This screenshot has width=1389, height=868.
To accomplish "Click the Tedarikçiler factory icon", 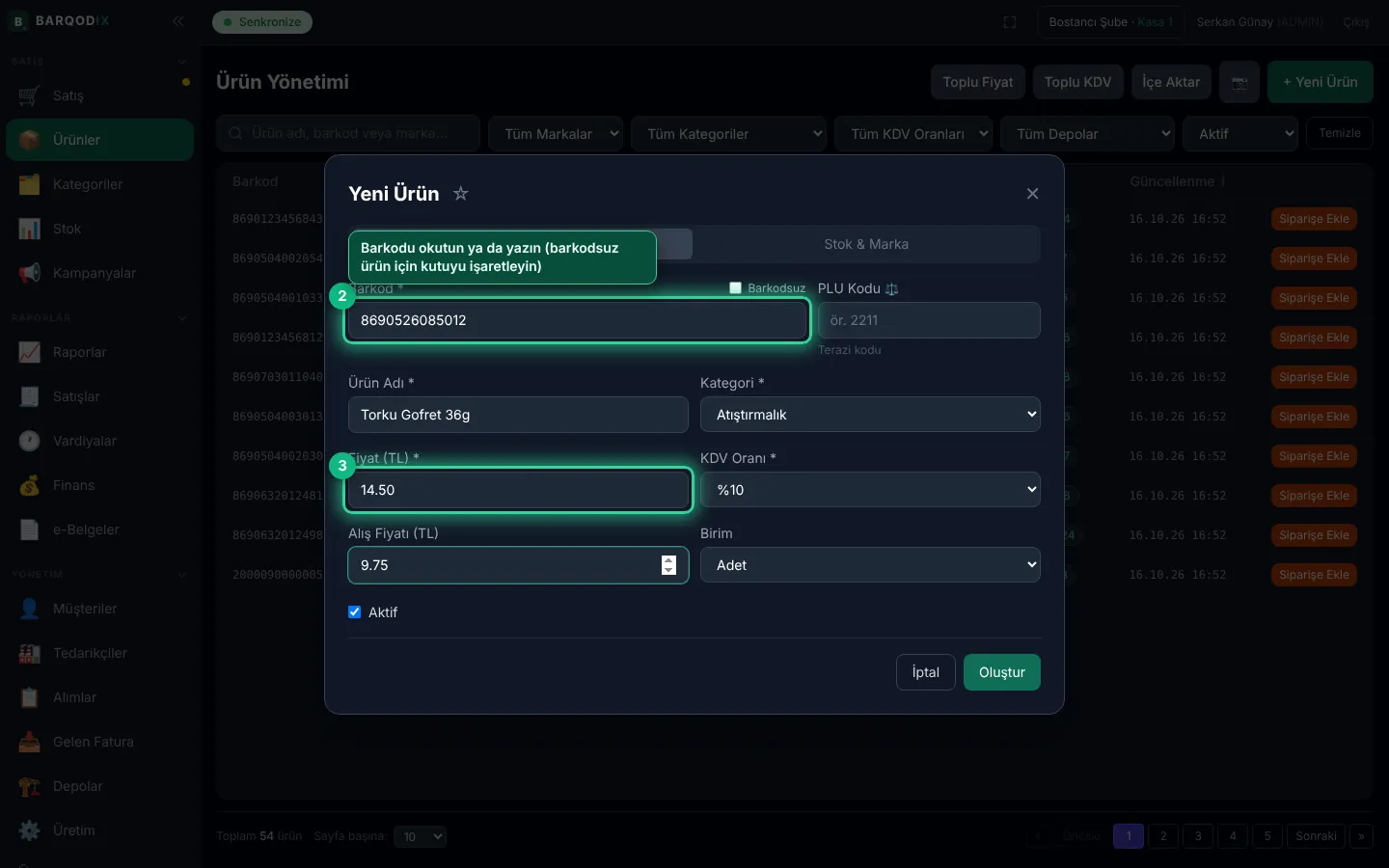I will tap(30, 653).
